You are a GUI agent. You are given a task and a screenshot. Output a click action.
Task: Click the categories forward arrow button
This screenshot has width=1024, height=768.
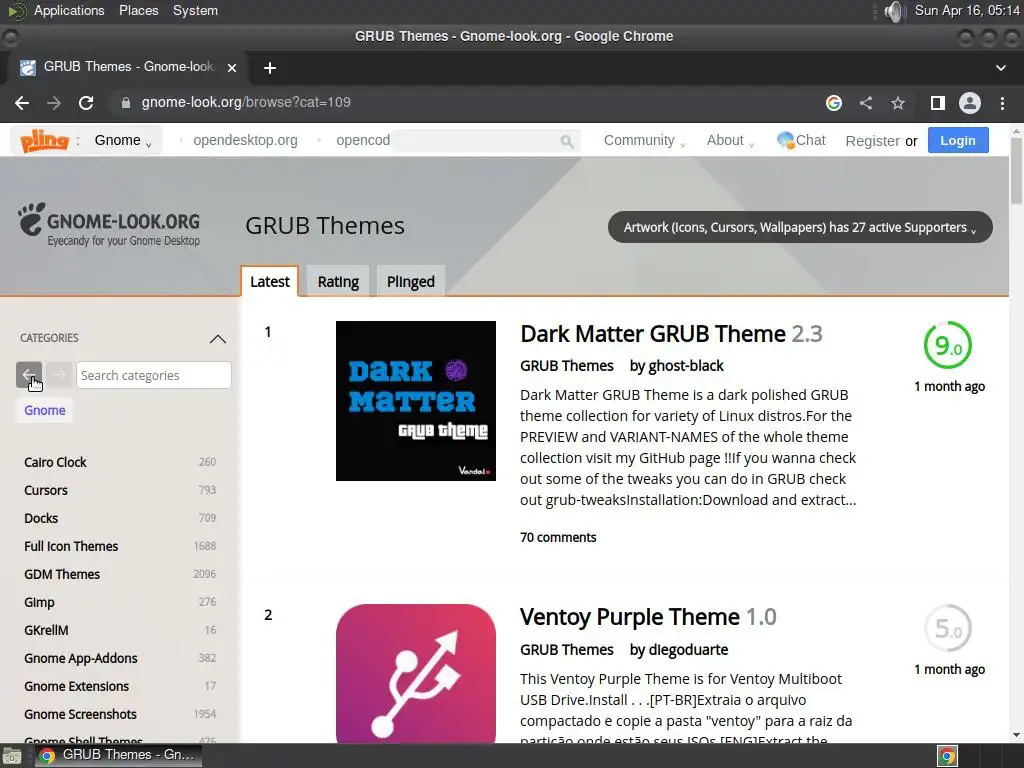click(59, 375)
